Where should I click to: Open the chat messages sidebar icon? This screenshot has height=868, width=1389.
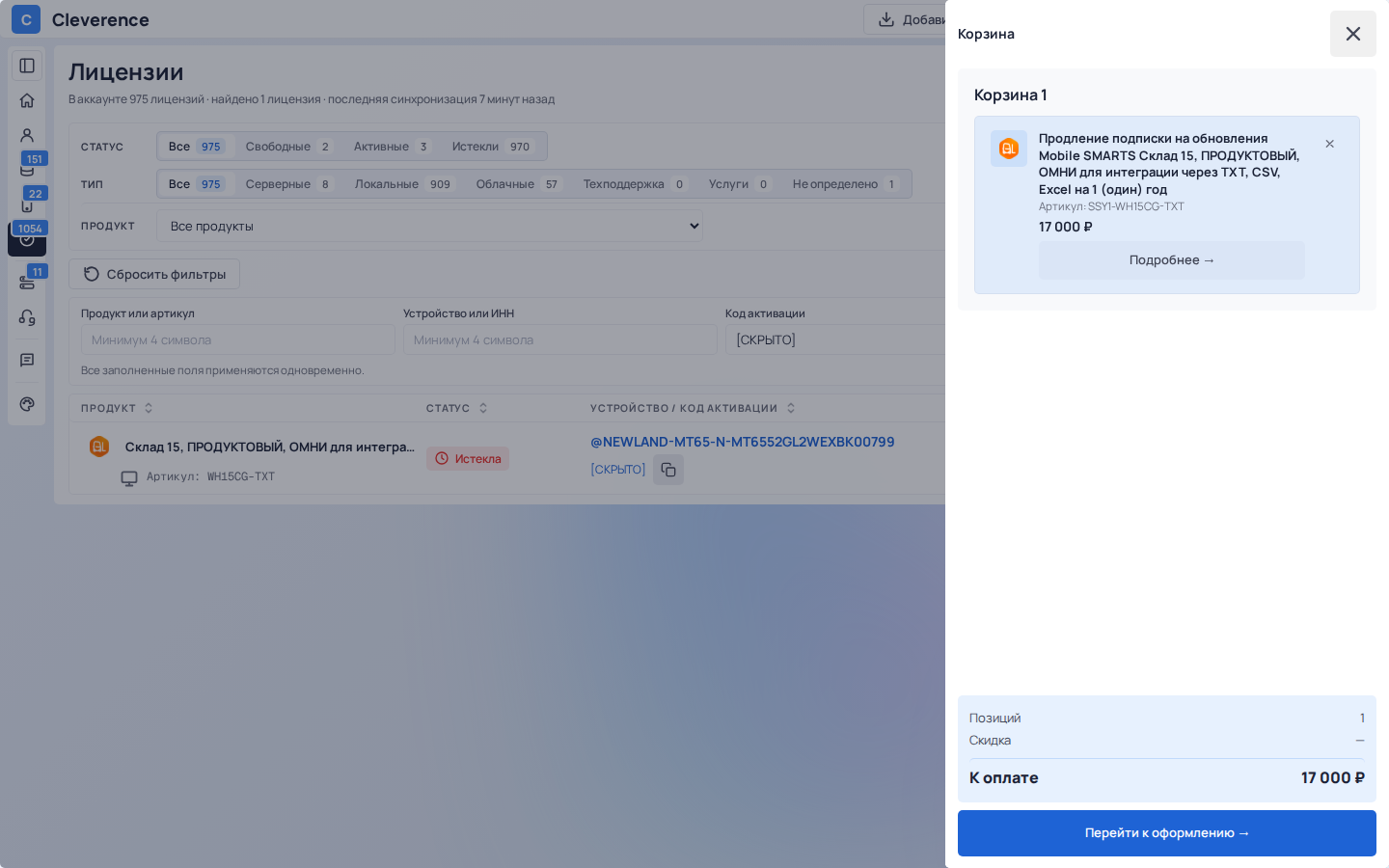pyautogui.click(x=27, y=360)
